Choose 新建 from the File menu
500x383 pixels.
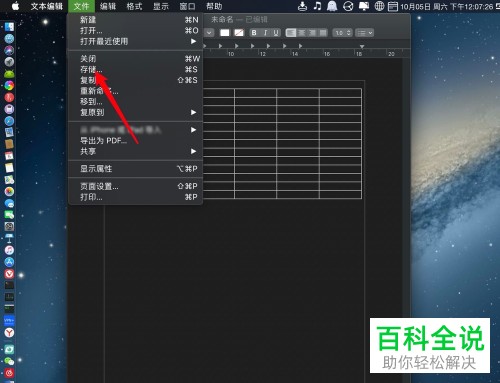tap(135, 20)
